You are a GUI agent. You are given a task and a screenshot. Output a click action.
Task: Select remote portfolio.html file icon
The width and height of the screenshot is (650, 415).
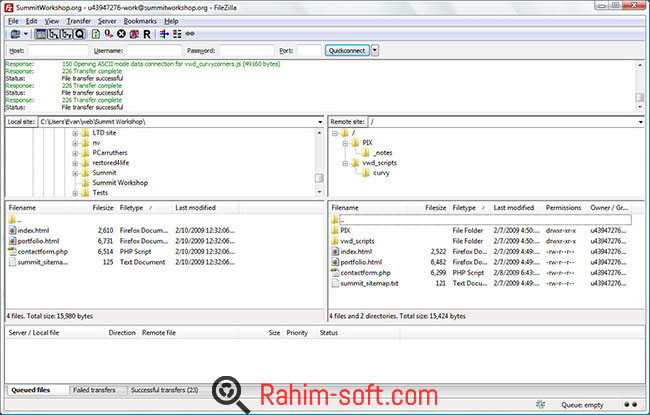click(x=335, y=262)
